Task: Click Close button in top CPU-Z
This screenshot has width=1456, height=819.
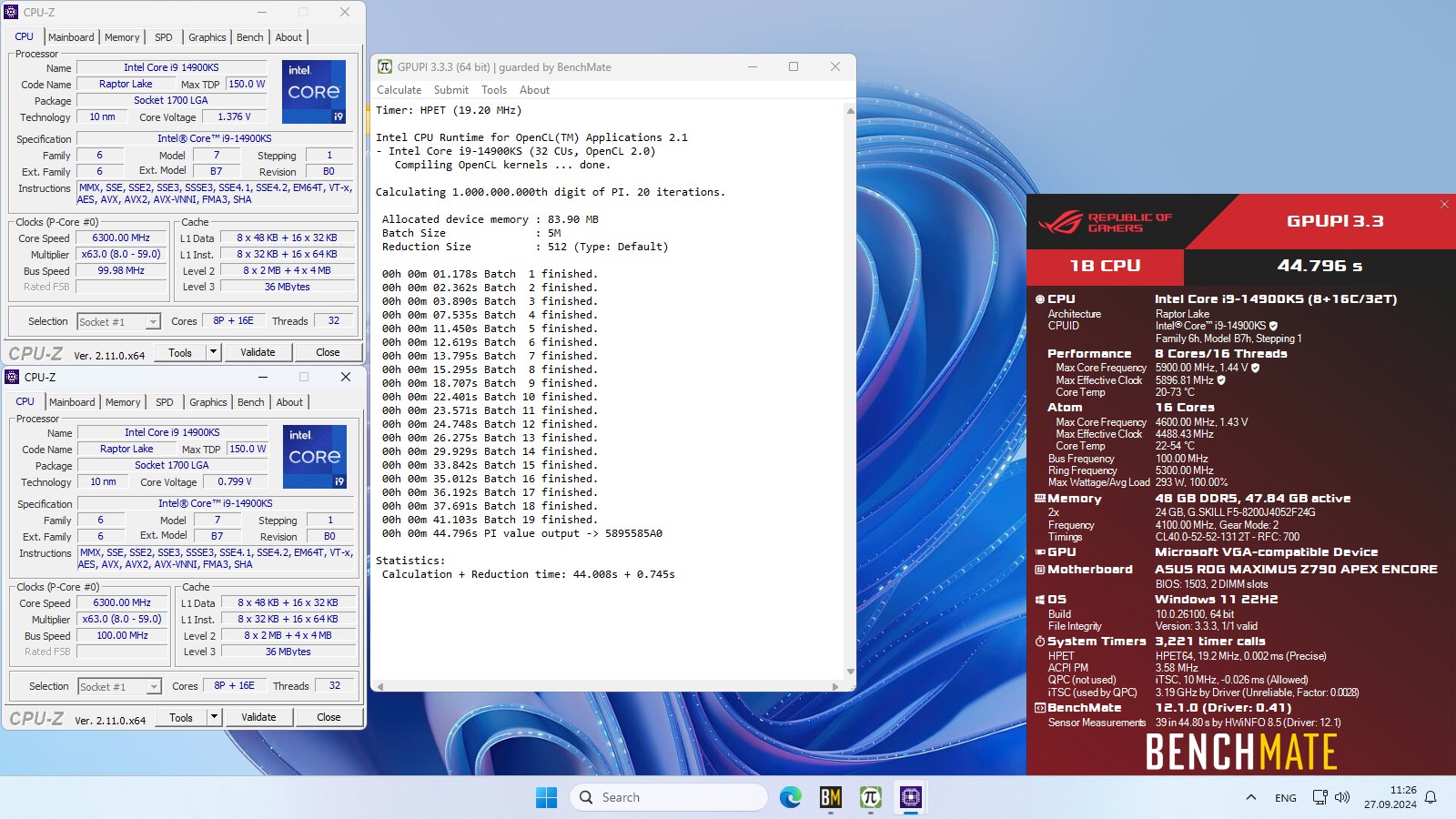Action: 328,352
